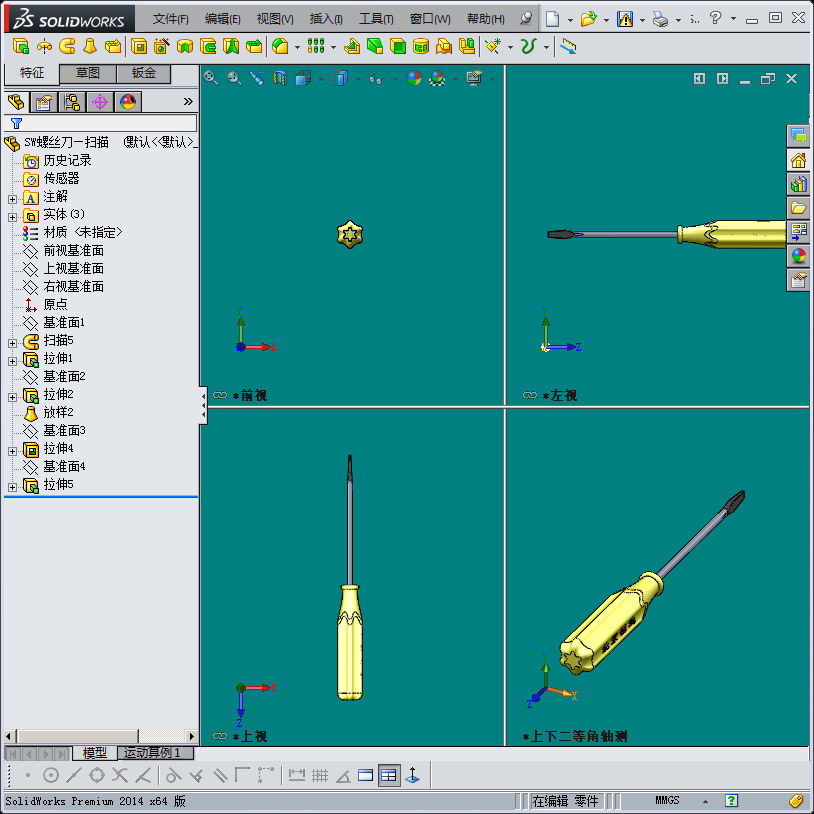Select the Wrap tool
Screen dimensions: 814x814
pyautogui.click(x=421, y=47)
